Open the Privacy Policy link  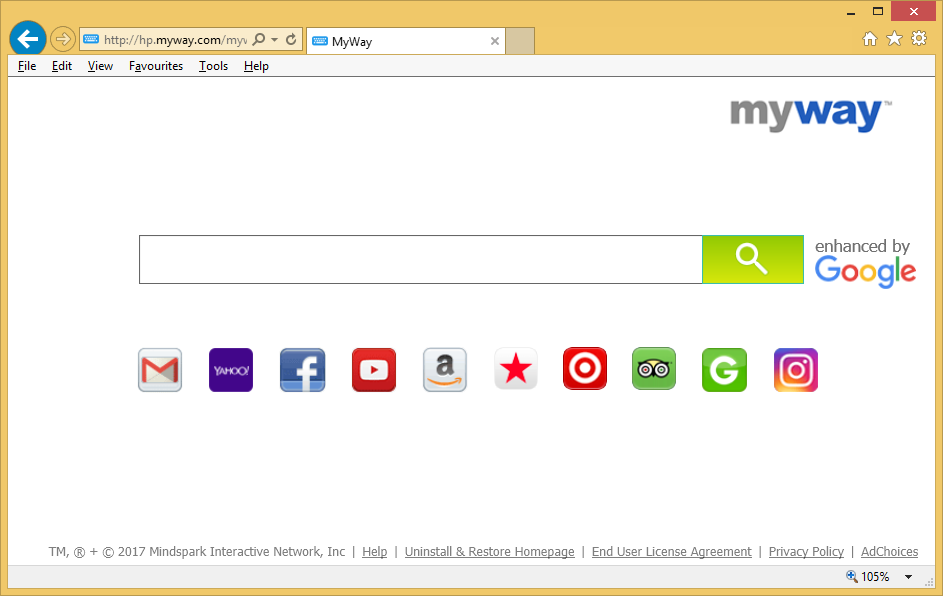(806, 552)
